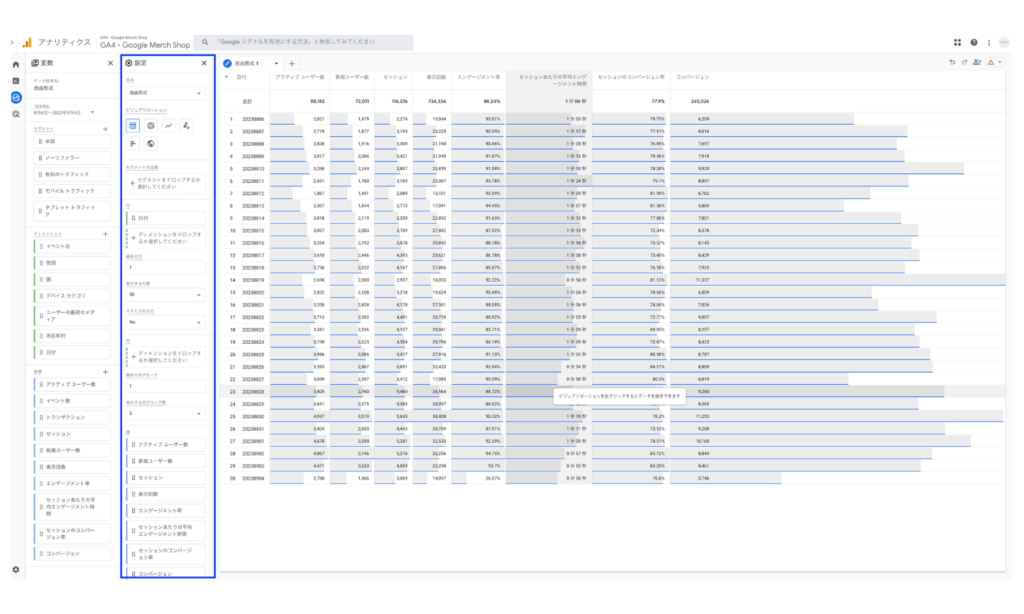Viewport: 1024px width, 614px height.
Task: Click the first row input field
Action: [165, 267]
